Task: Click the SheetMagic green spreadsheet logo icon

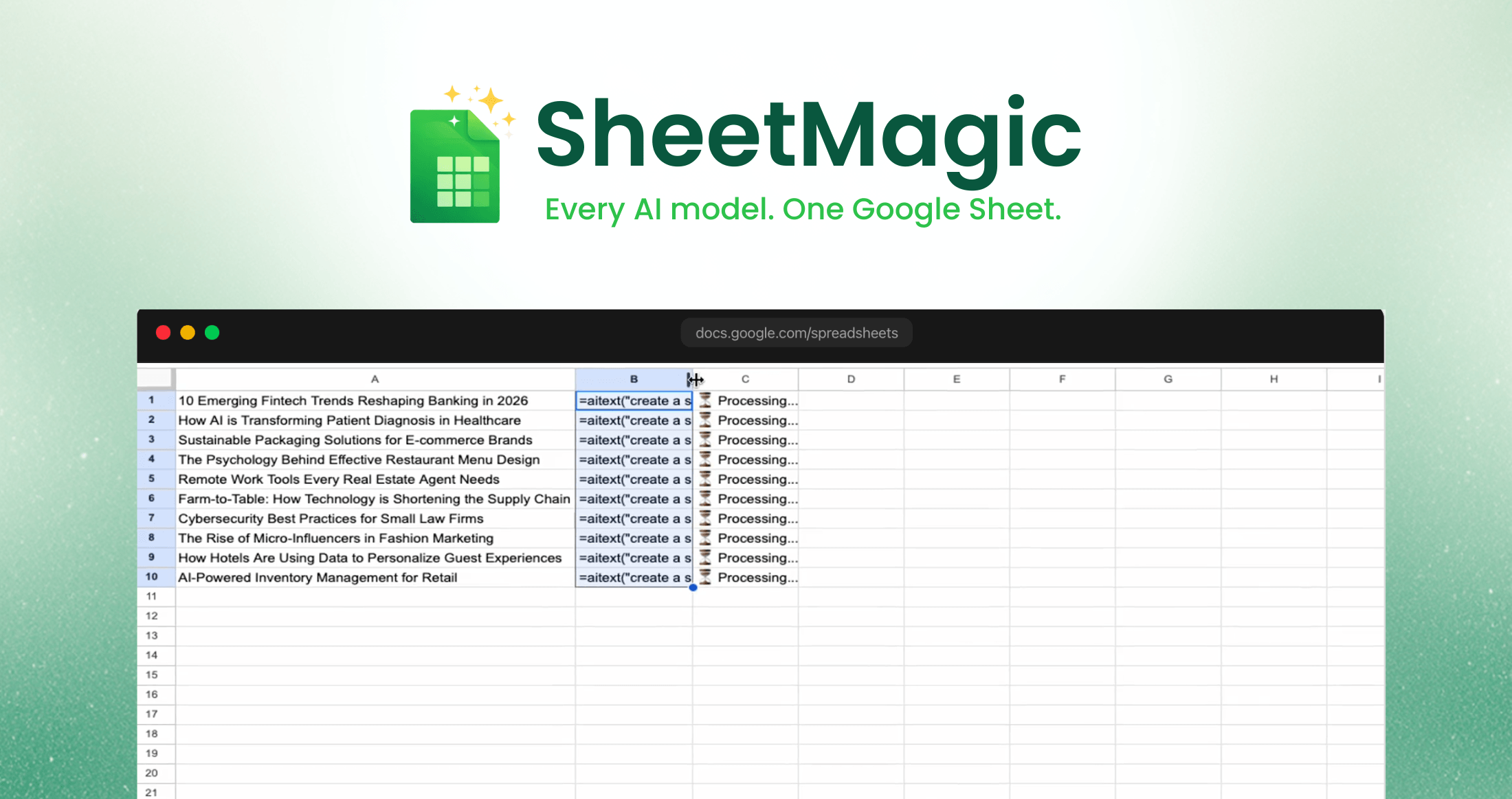Action: point(454,165)
